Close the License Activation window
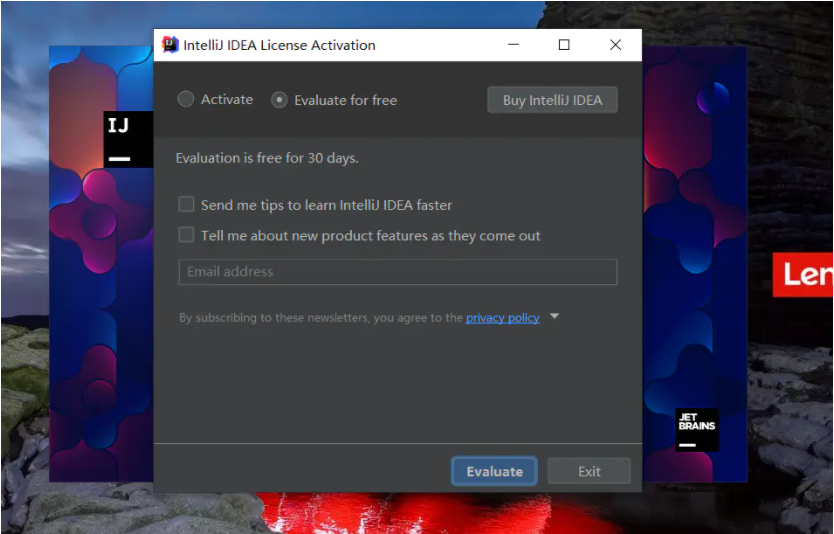 (x=615, y=45)
